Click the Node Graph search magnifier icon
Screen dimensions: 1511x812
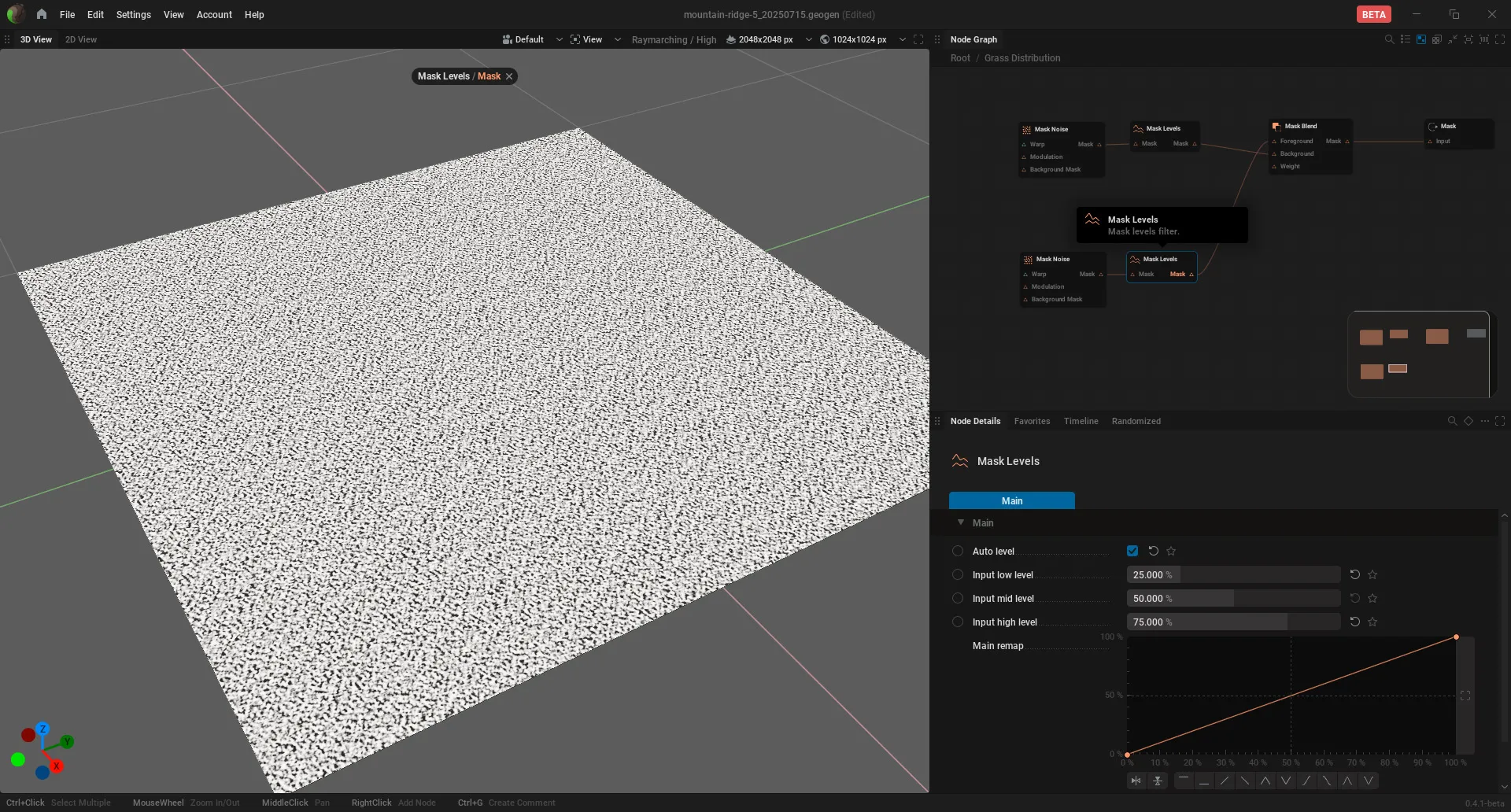(1389, 39)
